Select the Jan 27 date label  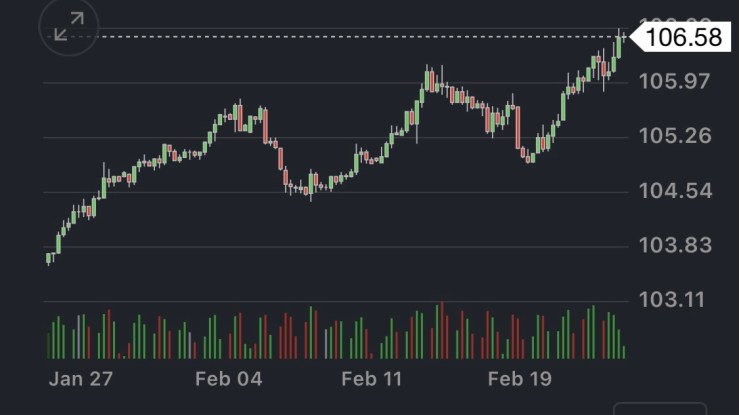coord(81,379)
